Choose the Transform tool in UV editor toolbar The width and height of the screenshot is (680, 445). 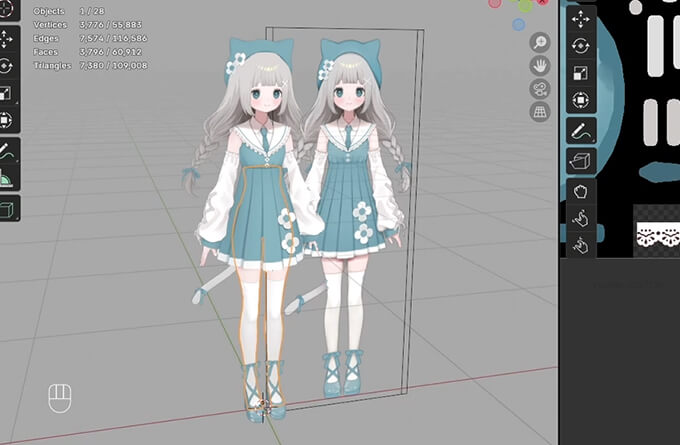point(581,100)
